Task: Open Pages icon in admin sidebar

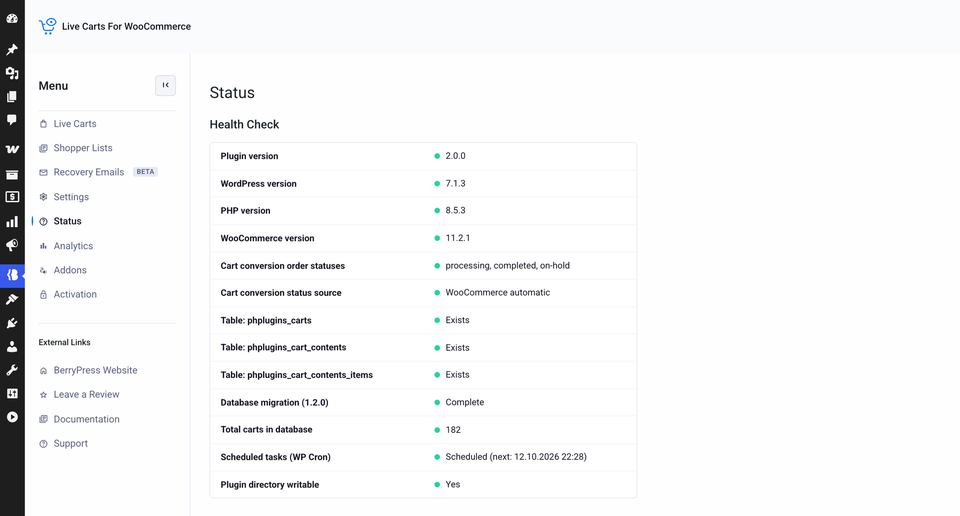Action: pyautogui.click(x=12, y=97)
